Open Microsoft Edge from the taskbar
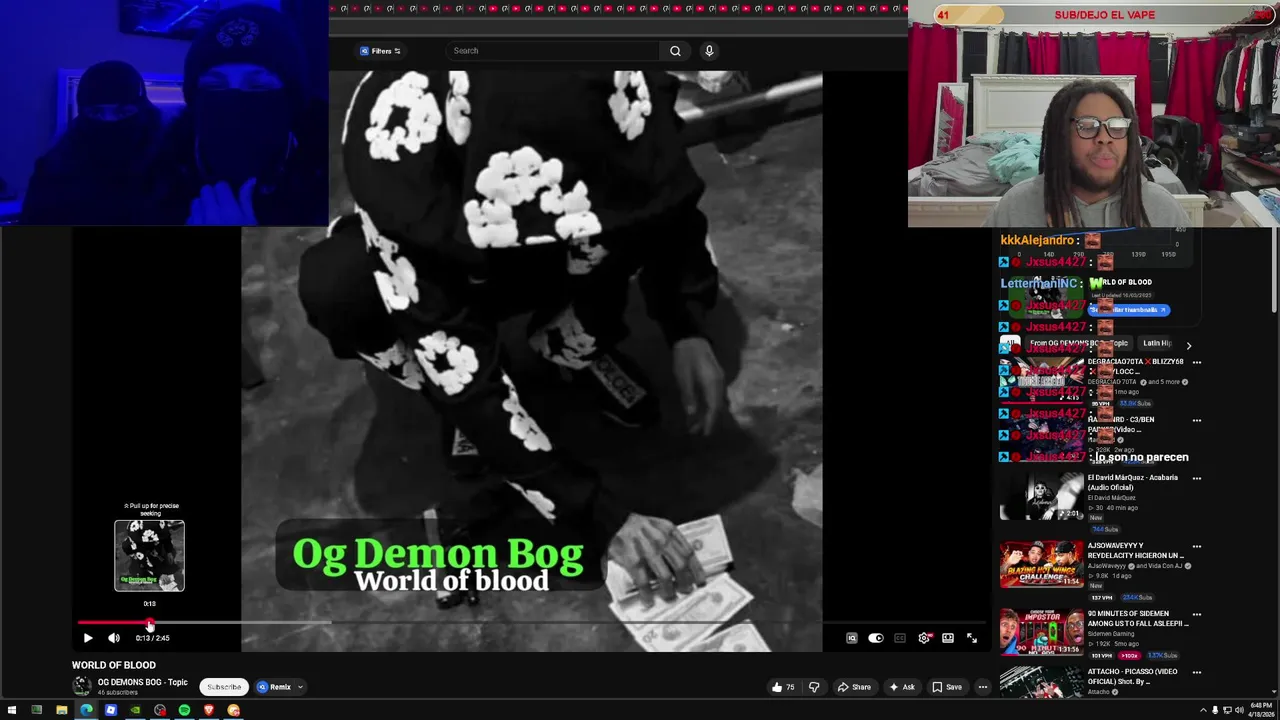Screen dimensions: 1280x720 86,710
